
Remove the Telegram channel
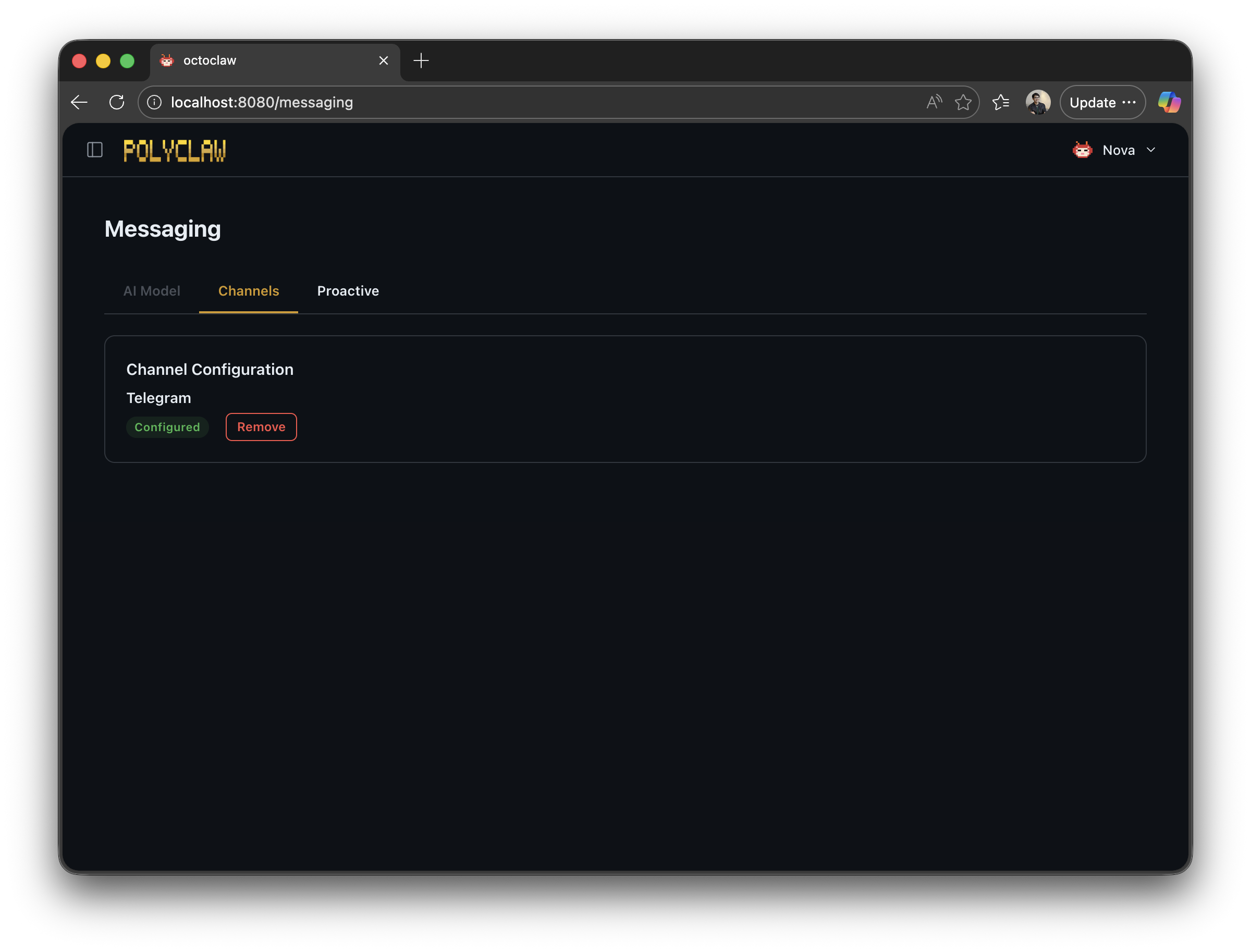tap(261, 428)
